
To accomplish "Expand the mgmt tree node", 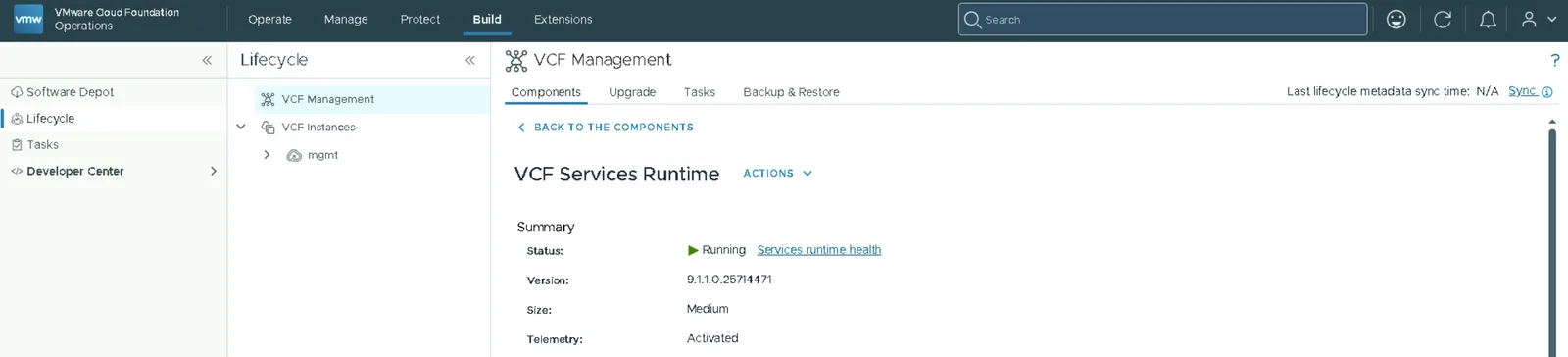I will (x=267, y=155).
